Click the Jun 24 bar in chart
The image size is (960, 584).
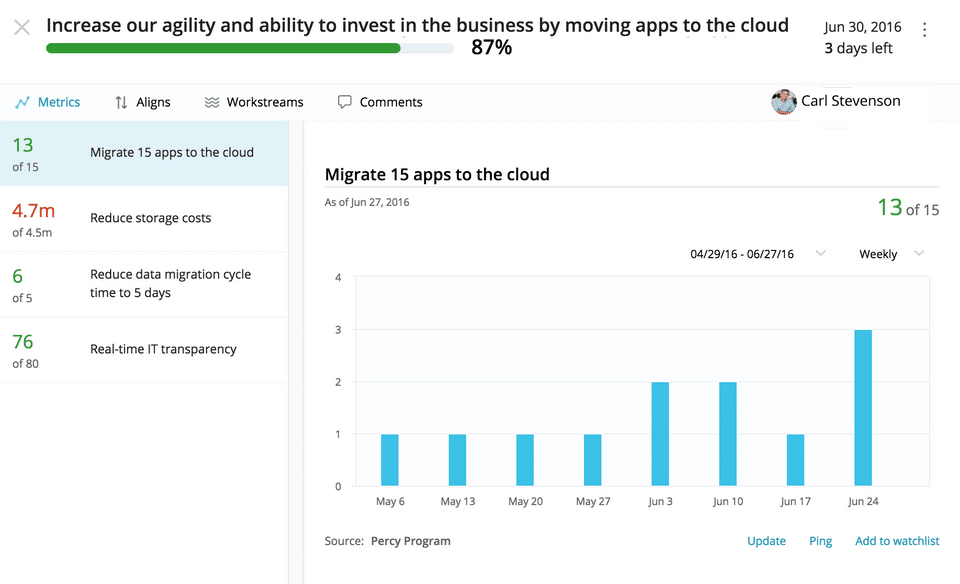(x=863, y=408)
